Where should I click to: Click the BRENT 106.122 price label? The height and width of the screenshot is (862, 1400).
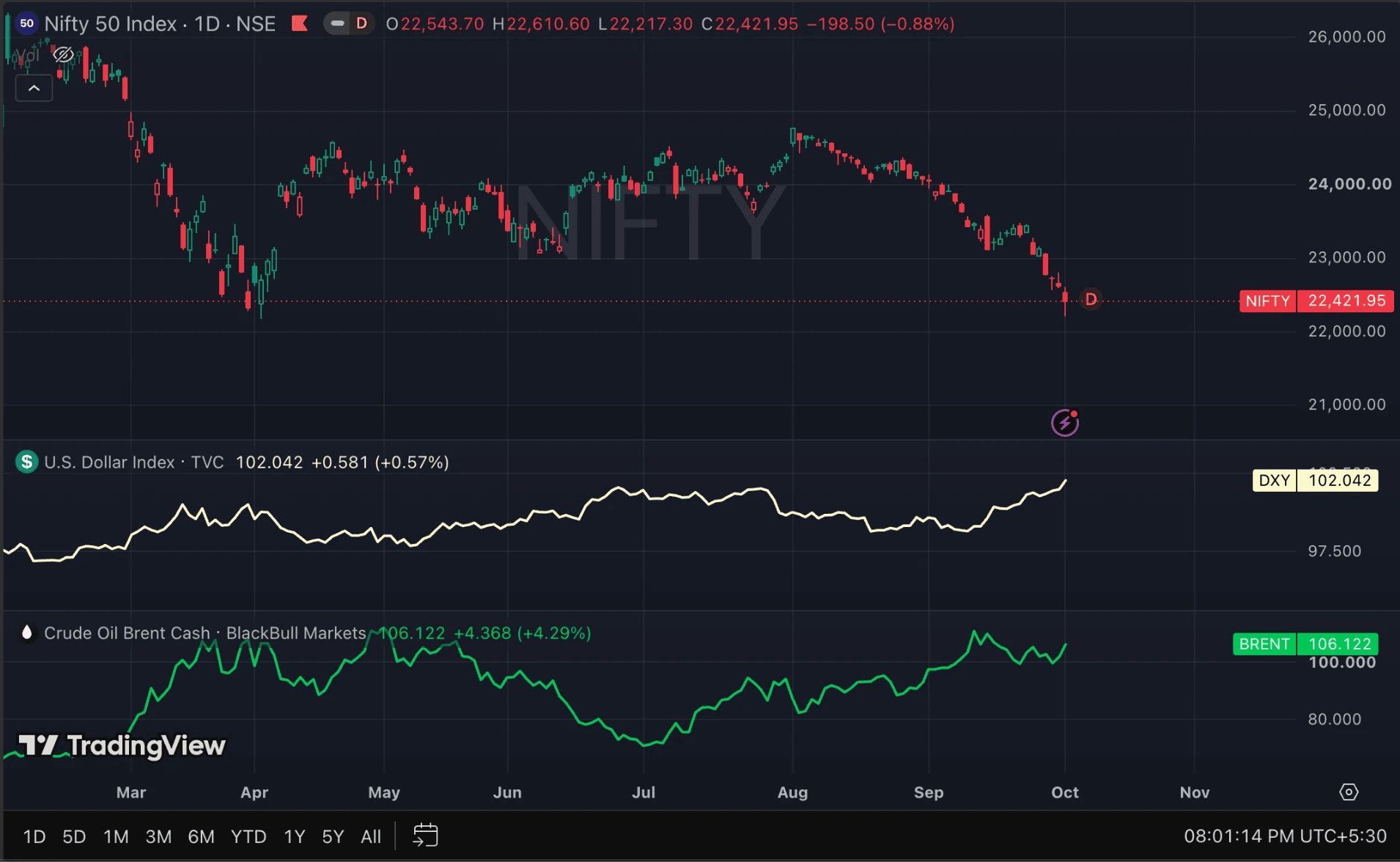click(x=1305, y=644)
